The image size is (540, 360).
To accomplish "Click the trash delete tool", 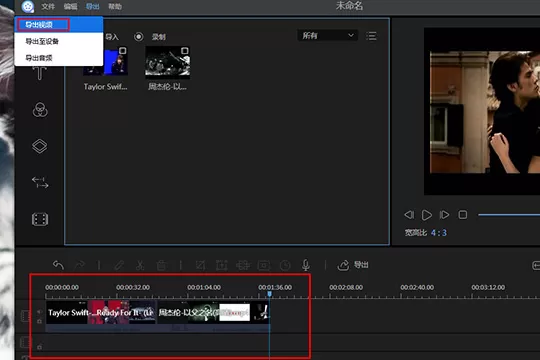I will coord(161,265).
